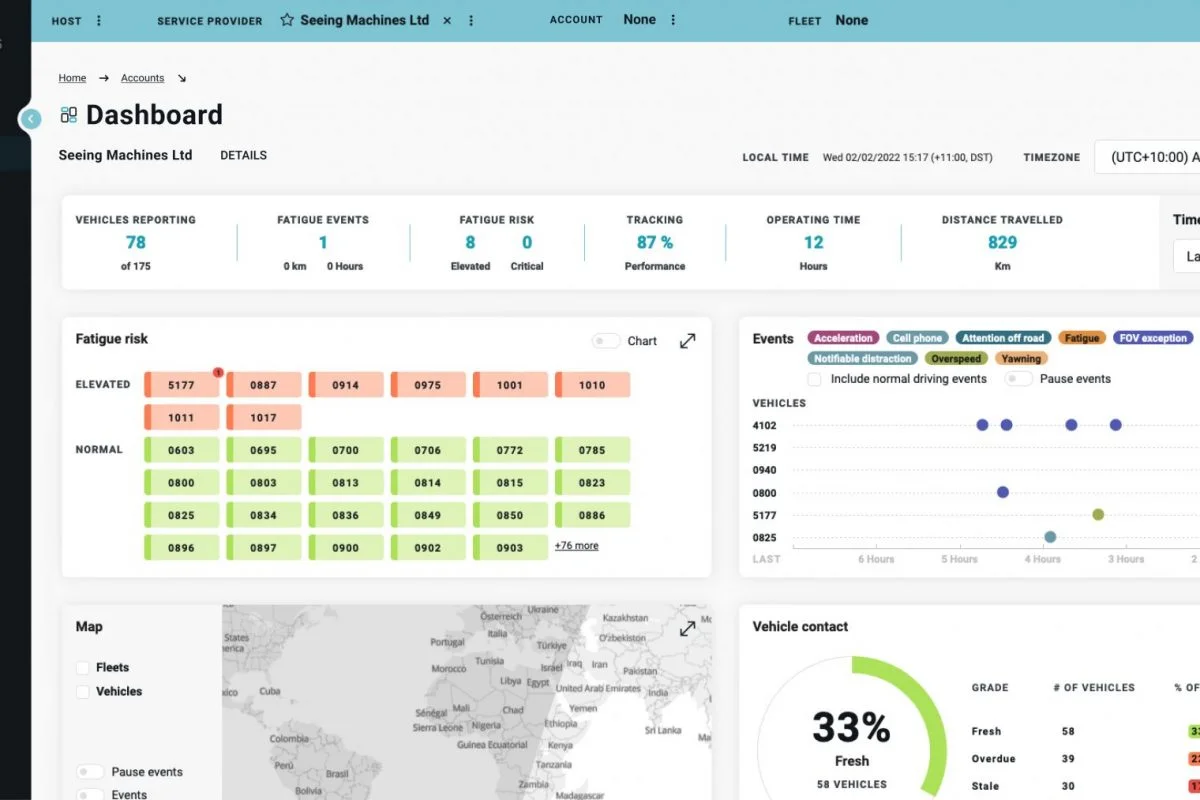The width and height of the screenshot is (1200, 800).
Task: Open the Service Provider three-dot menu
Action: click(472, 21)
